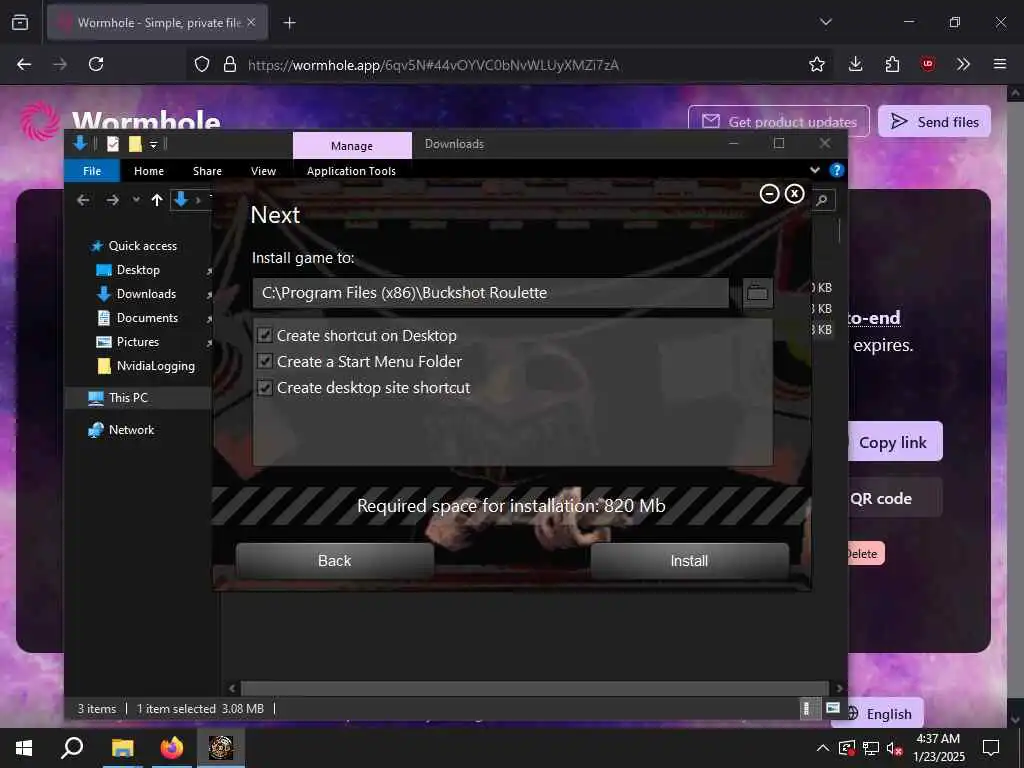This screenshot has width=1024, height=768.
Task: Switch Explorer to details view icon
Action: [807, 709]
